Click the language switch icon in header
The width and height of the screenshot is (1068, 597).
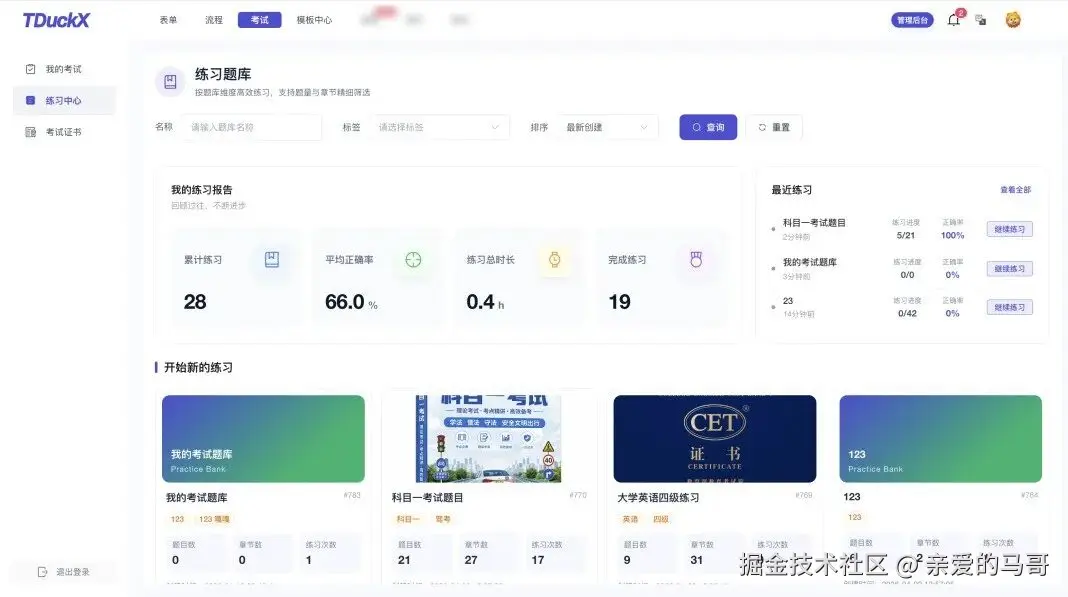click(x=981, y=20)
